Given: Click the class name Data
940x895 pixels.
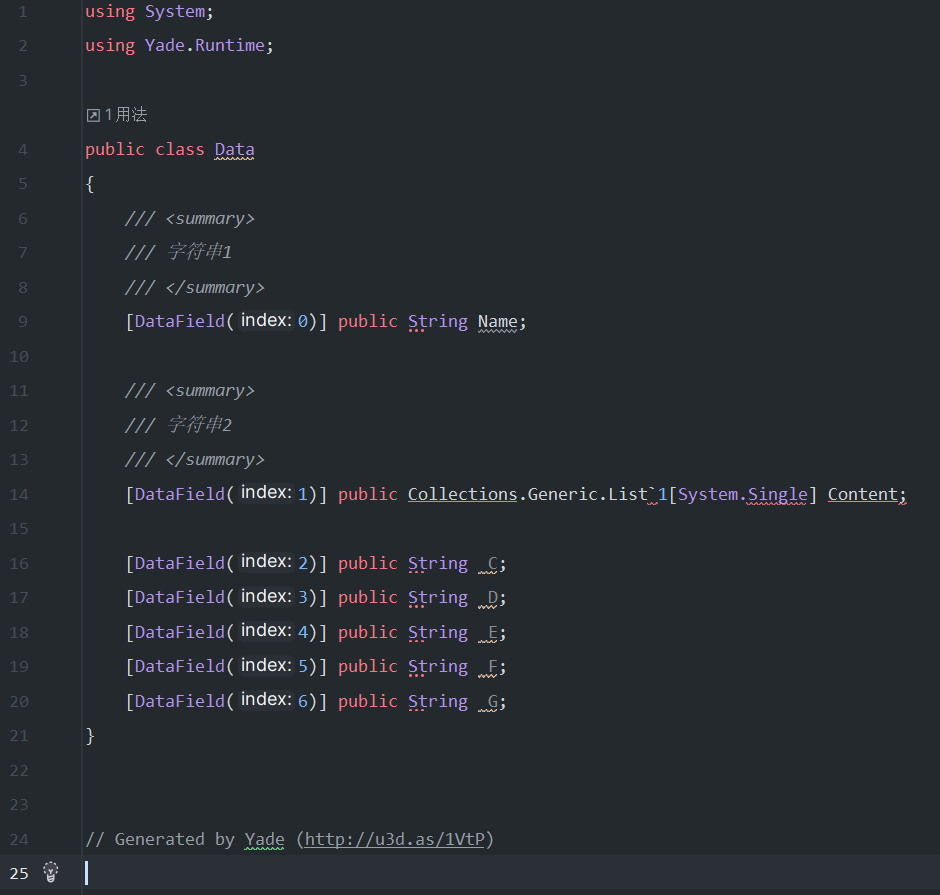Looking at the screenshot, I should pos(234,149).
